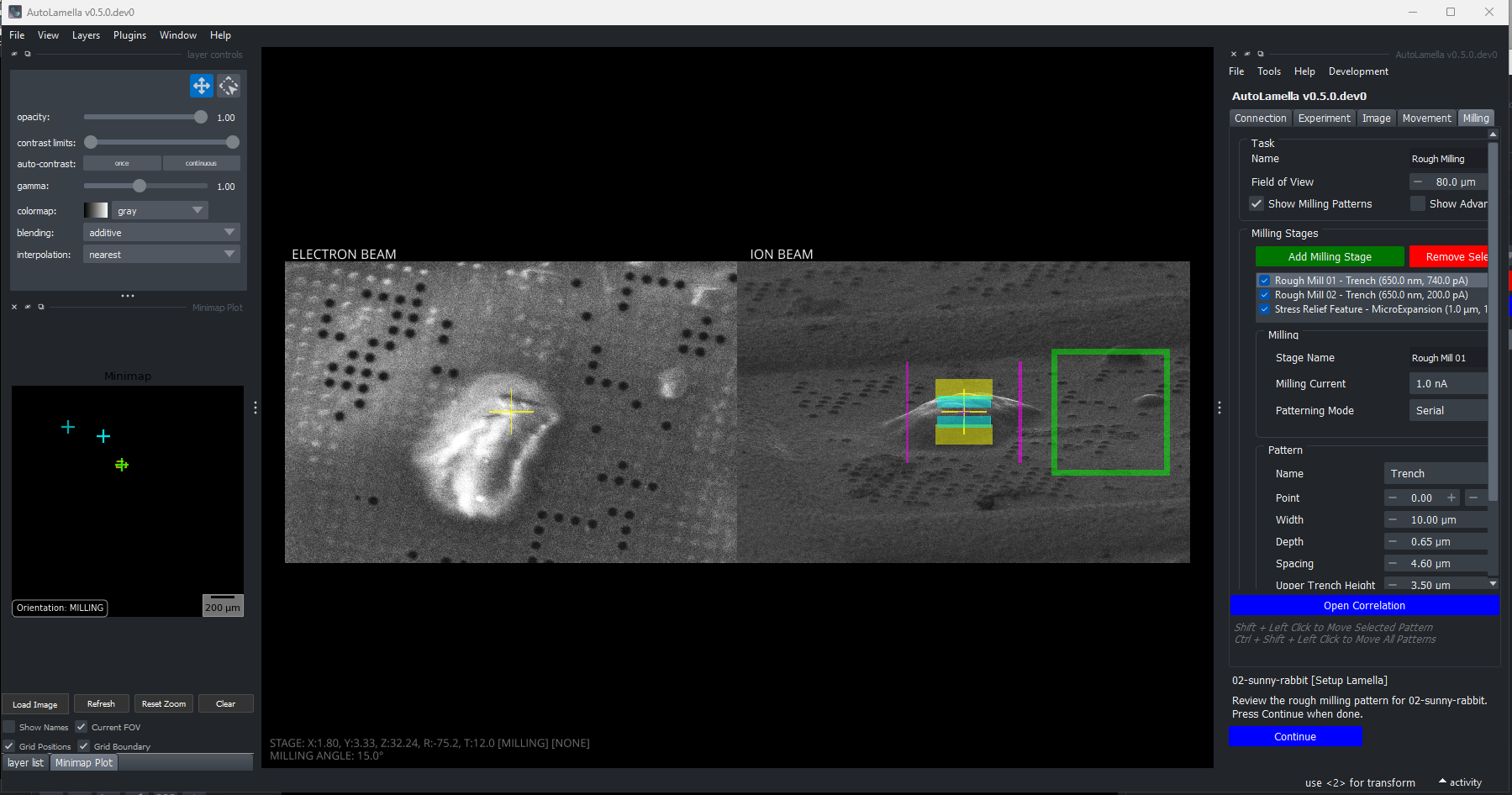Screen dimensions: 1512x795
Task: Click Add Milling Stage
Action: (x=1330, y=256)
